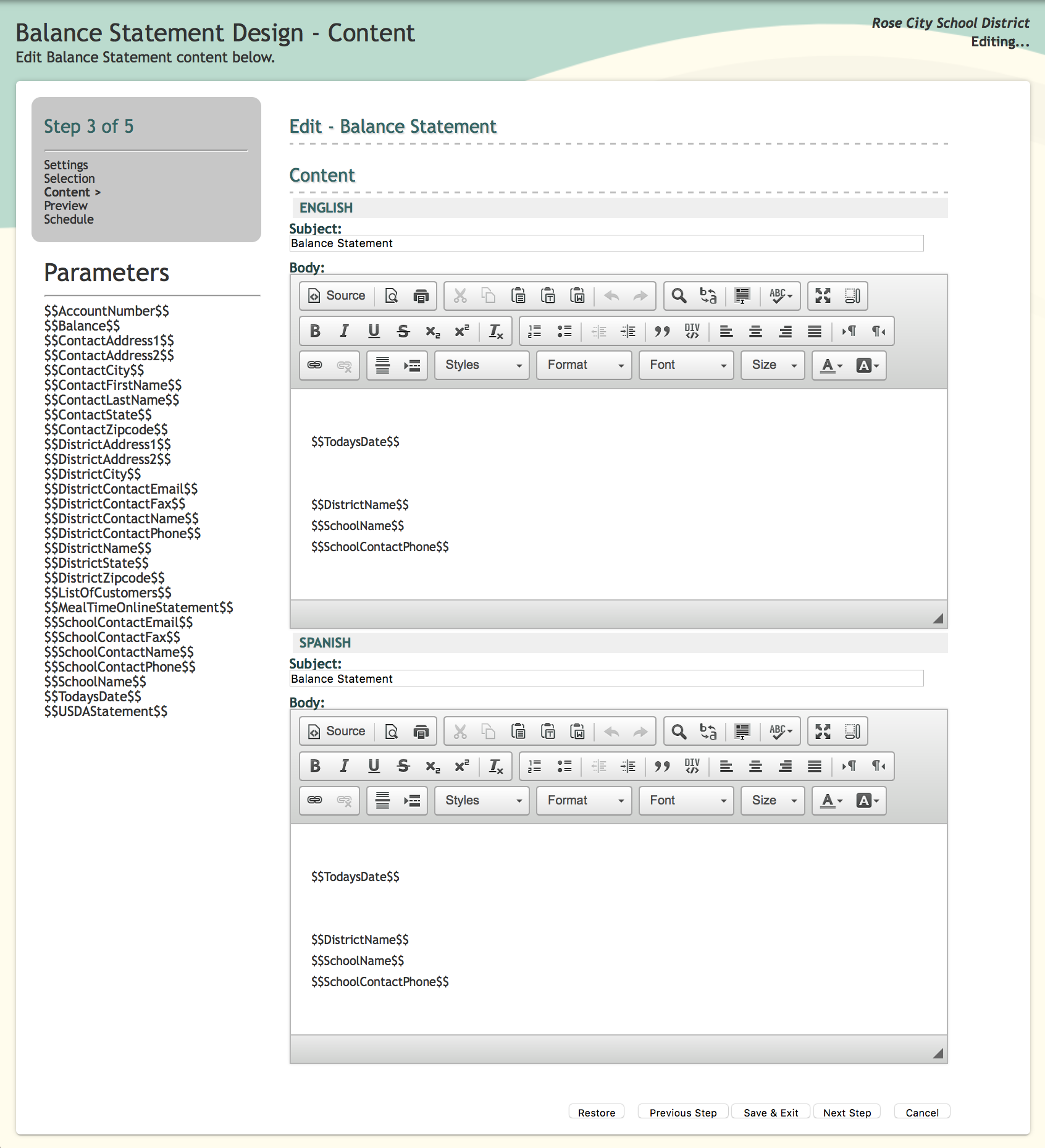Toggle Bold in Spanish editor
Image resolution: width=1045 pixels, height=1148 pixels.
pyautogui.click(x=315, y=766)
